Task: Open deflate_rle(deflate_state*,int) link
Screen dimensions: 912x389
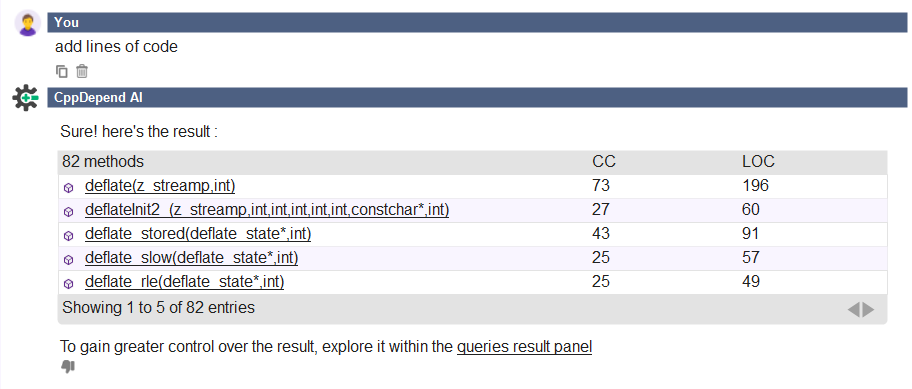Action: (x=184, y=281)
